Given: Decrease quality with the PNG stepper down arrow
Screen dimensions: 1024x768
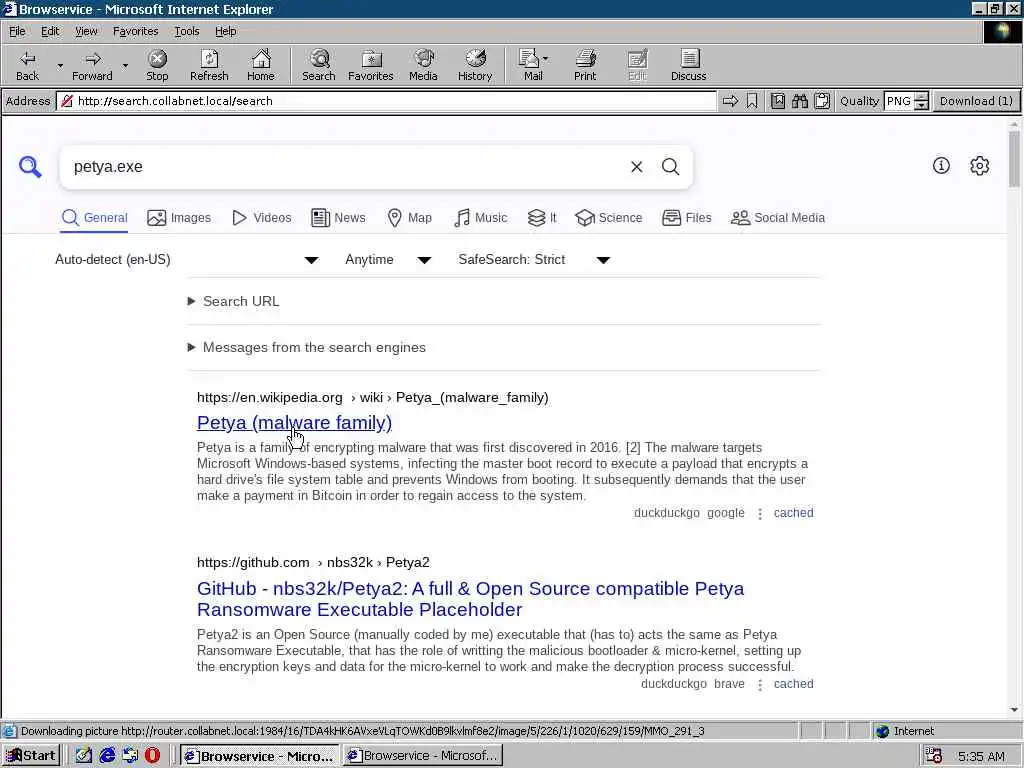Looking at the screenshot, I should [921, 106].
